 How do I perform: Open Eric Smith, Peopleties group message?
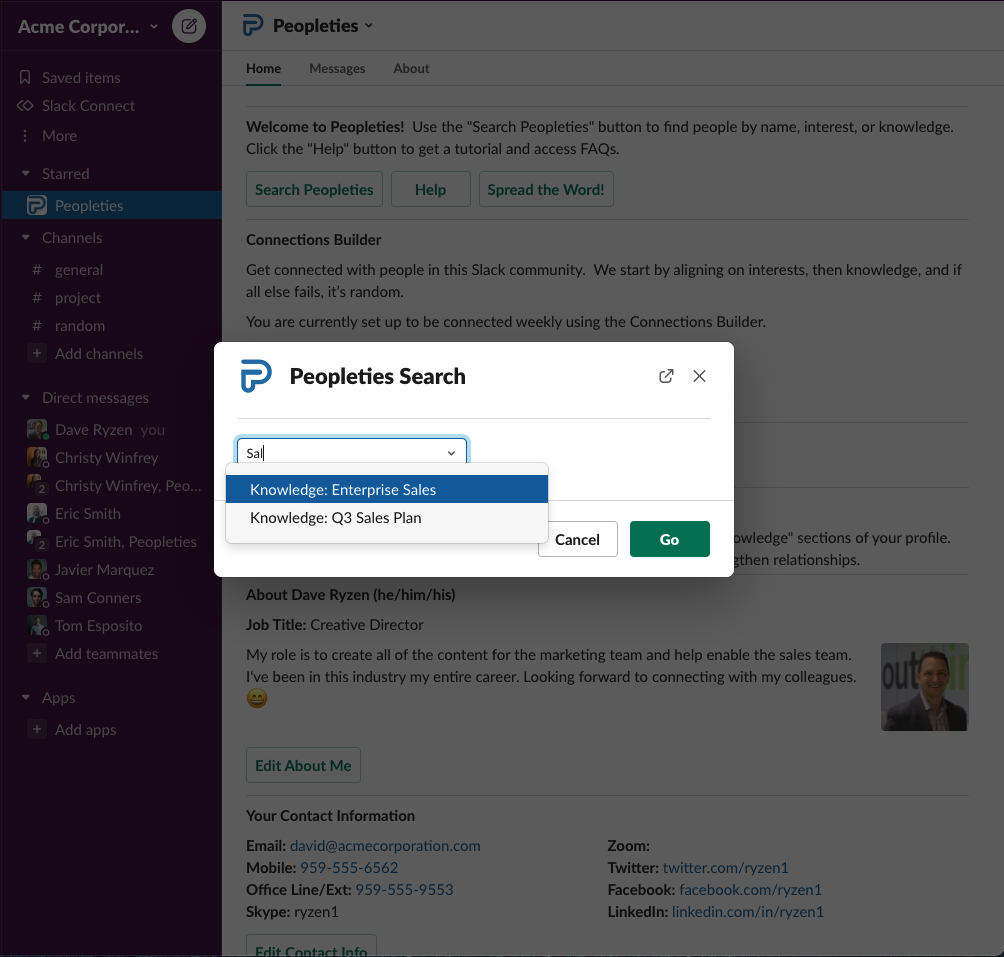[111, 542]
